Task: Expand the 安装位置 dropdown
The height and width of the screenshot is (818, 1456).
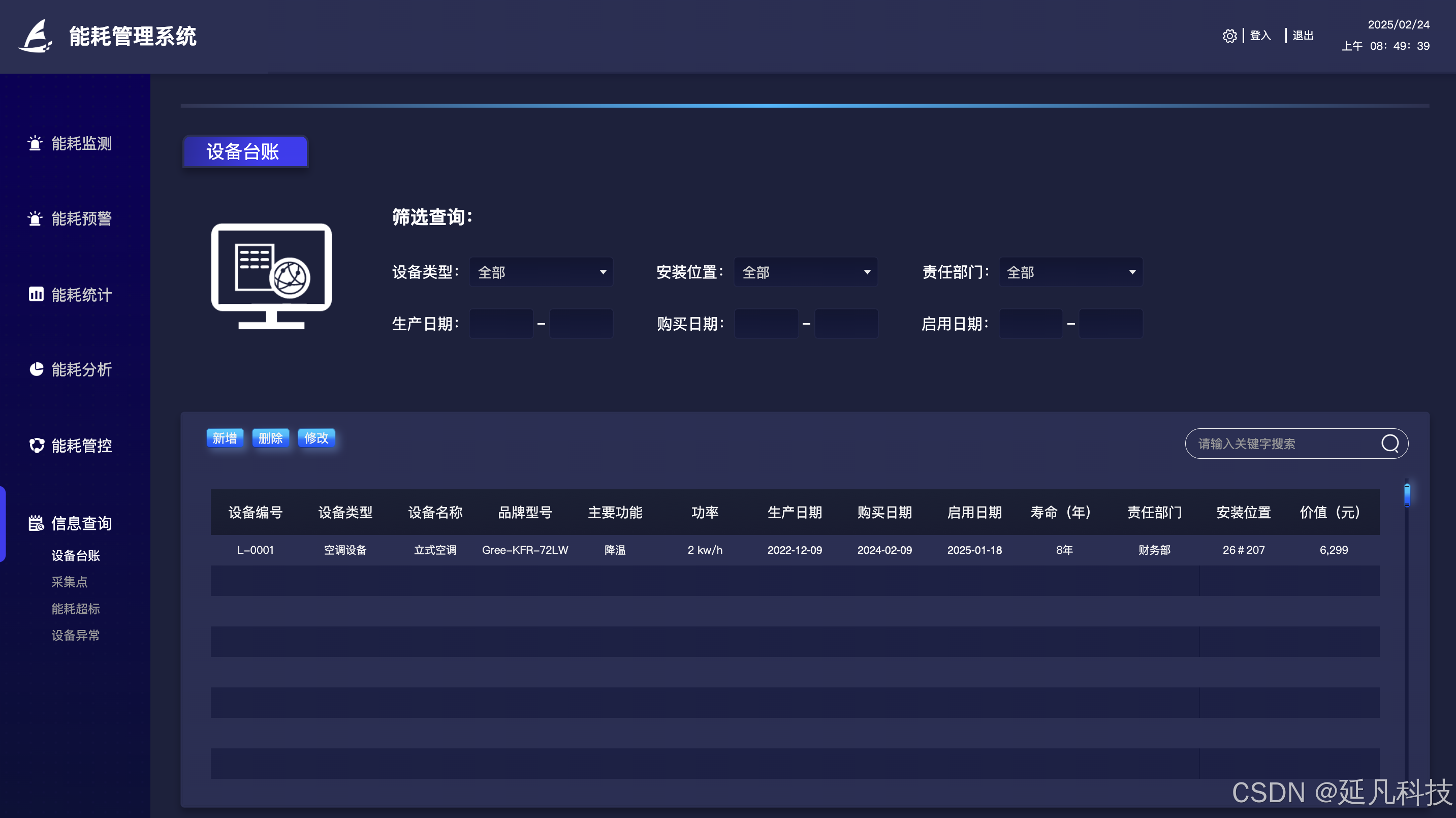Action: click(x=805, y=272)
